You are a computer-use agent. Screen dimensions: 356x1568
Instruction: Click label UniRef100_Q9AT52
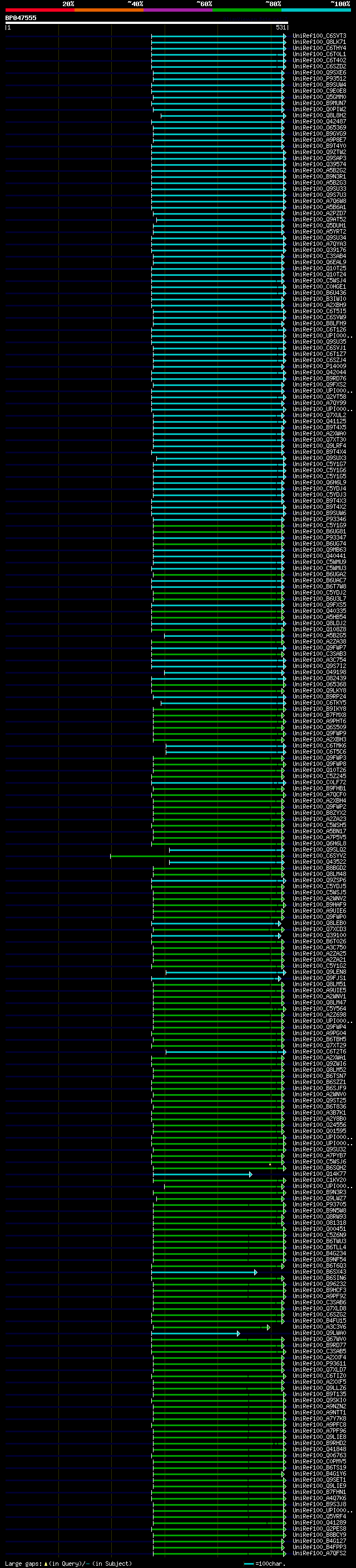pyautogui.click(x=319, y=220)
